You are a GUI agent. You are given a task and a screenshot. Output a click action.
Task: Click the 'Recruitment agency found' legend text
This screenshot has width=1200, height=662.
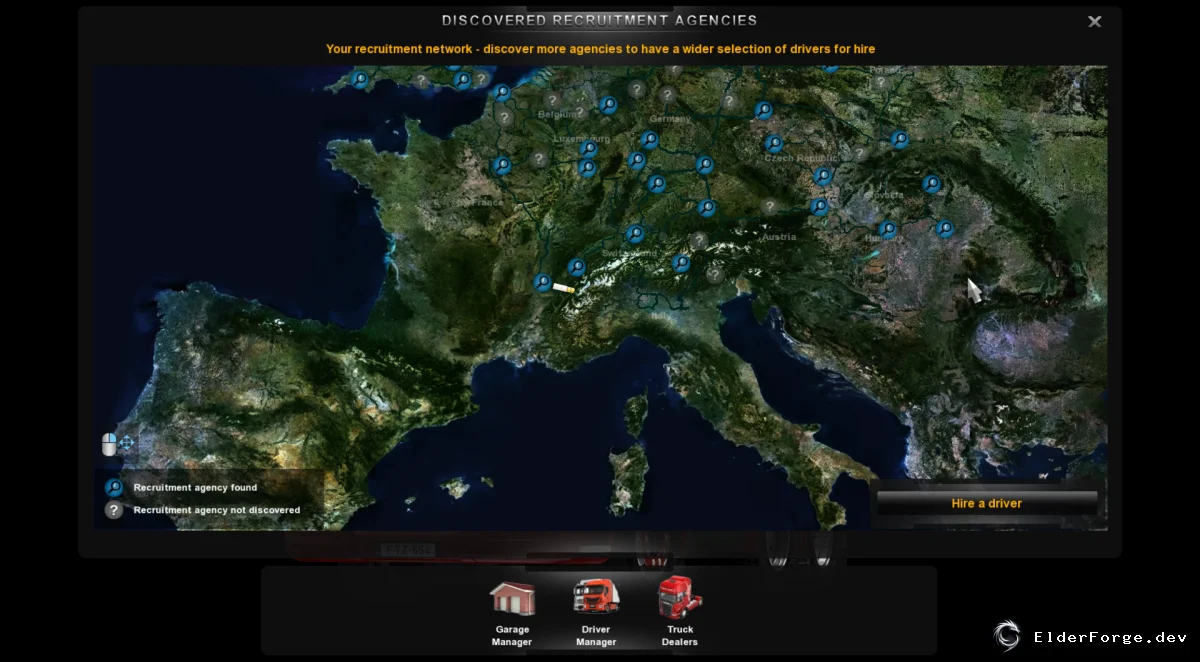[195, 488]
